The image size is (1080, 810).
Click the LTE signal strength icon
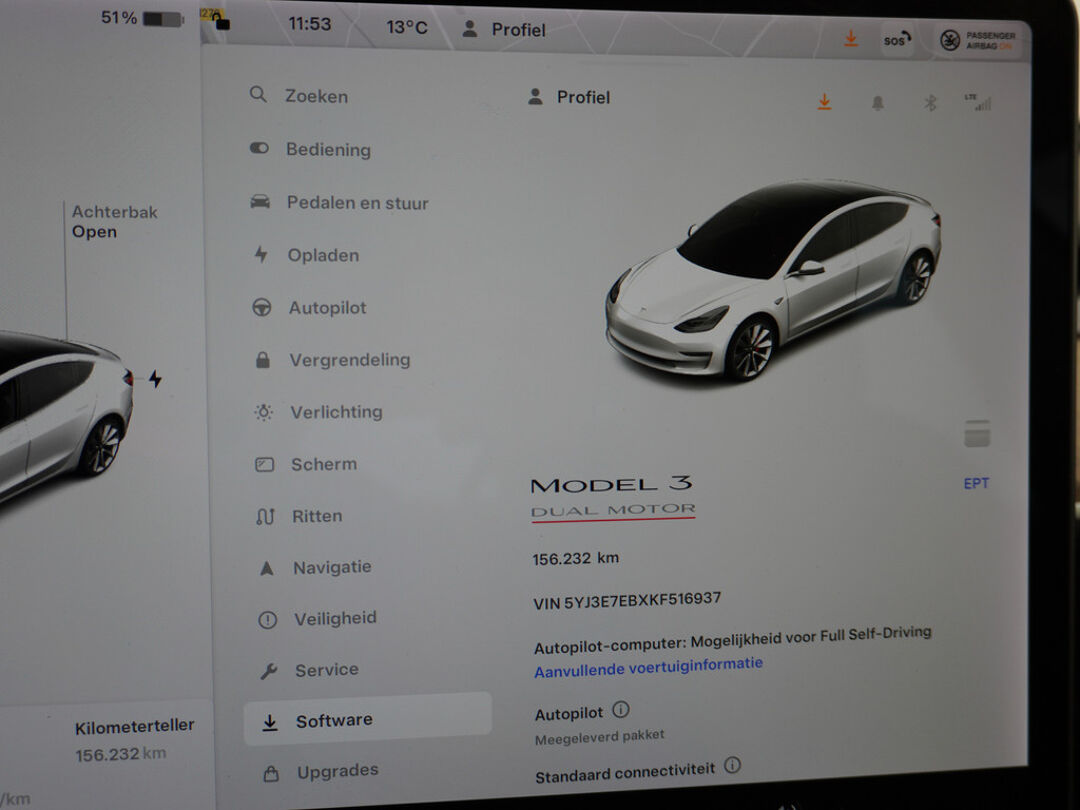[978, 102]
